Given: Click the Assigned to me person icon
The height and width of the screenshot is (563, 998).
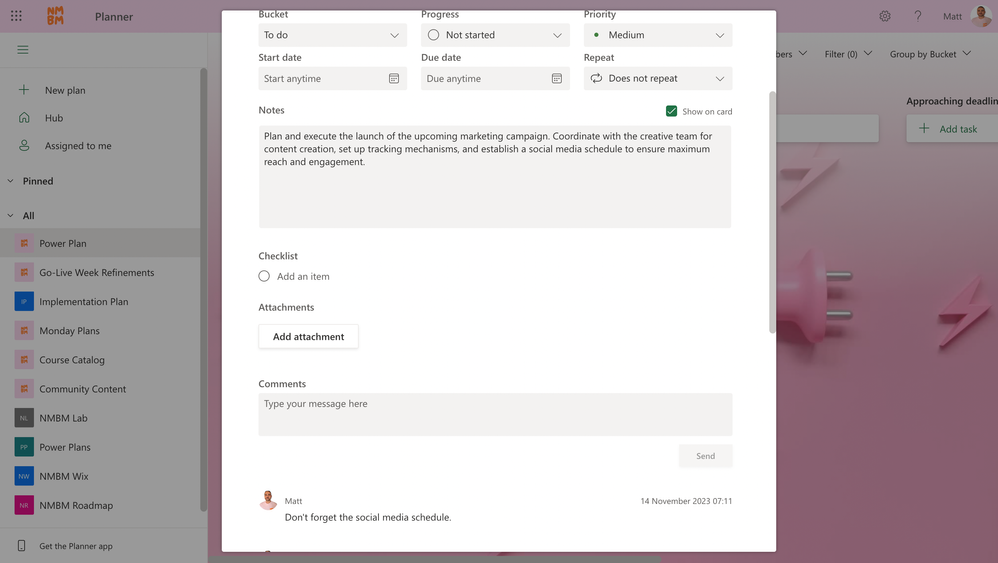Looking at the screenshot, I should coord(24,146).
